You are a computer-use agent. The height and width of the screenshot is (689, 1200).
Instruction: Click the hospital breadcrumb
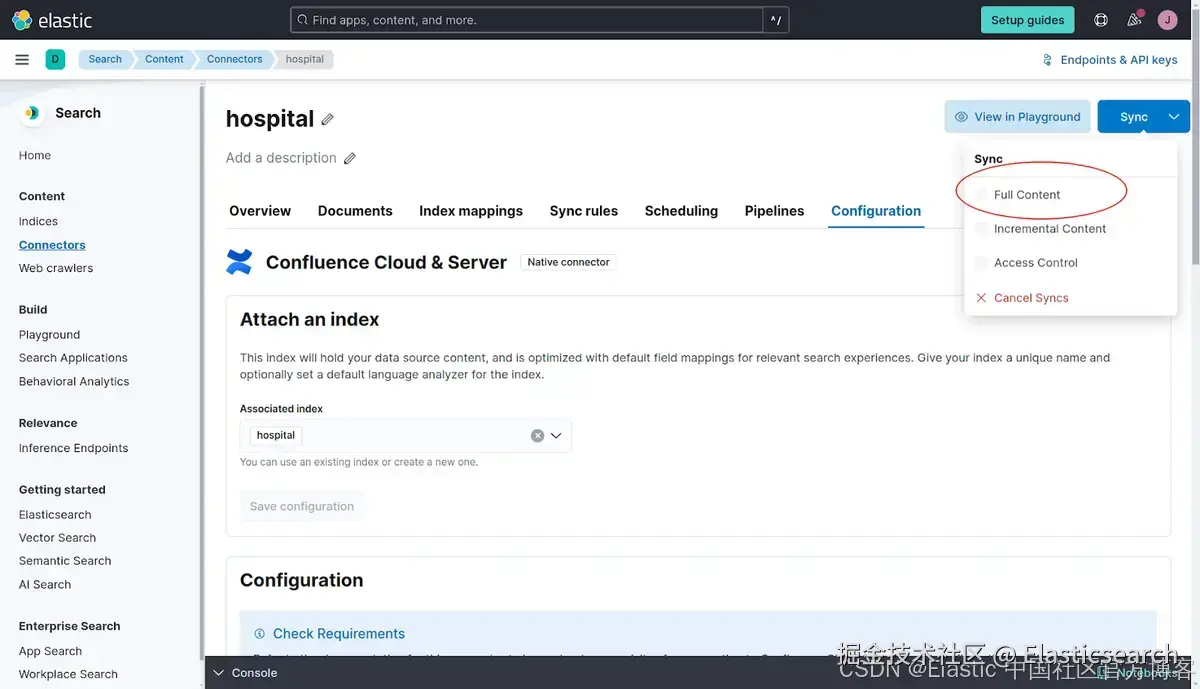coord(305,59)
